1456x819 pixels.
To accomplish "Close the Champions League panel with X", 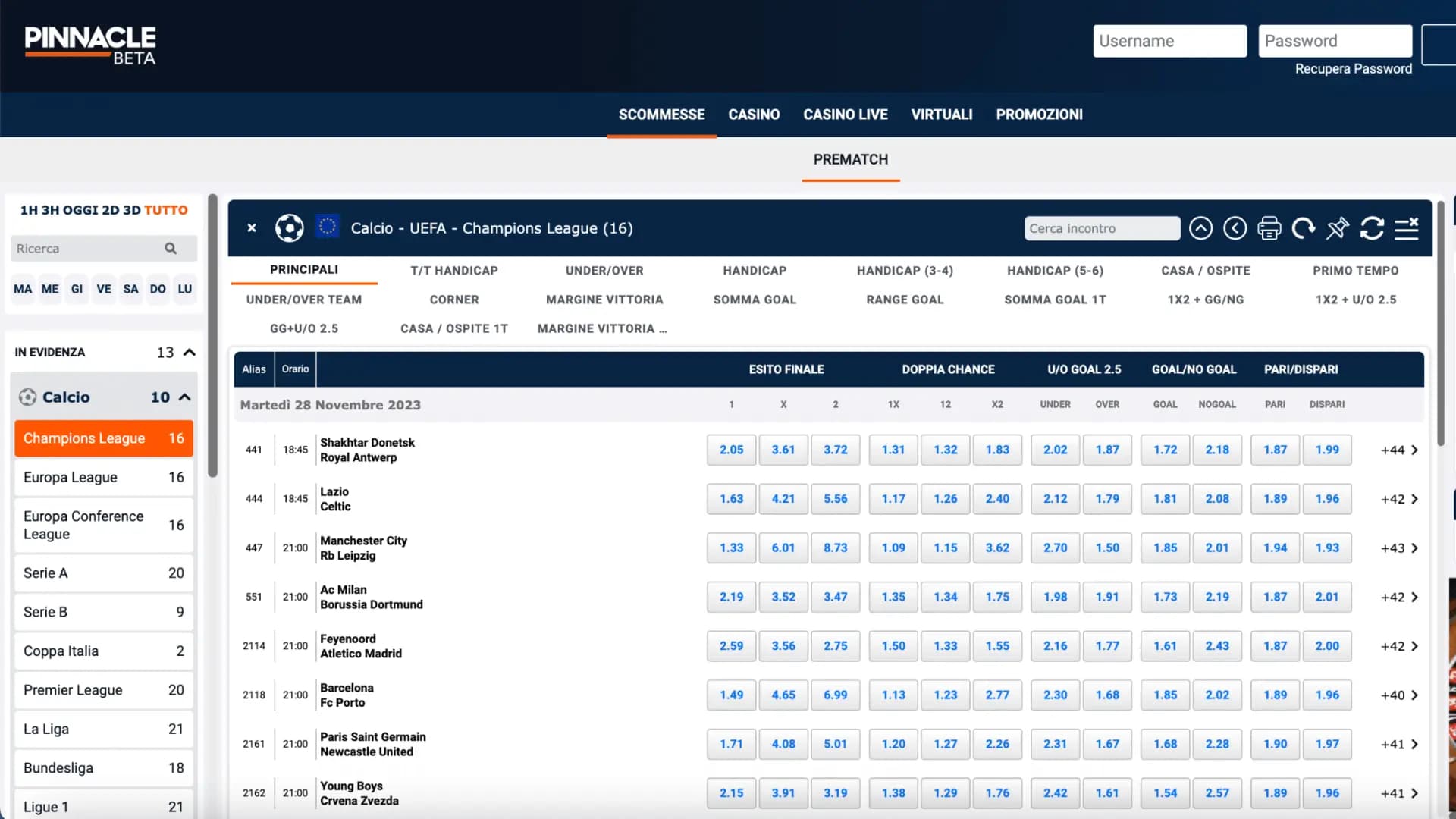I will click(x=252, y=228).
